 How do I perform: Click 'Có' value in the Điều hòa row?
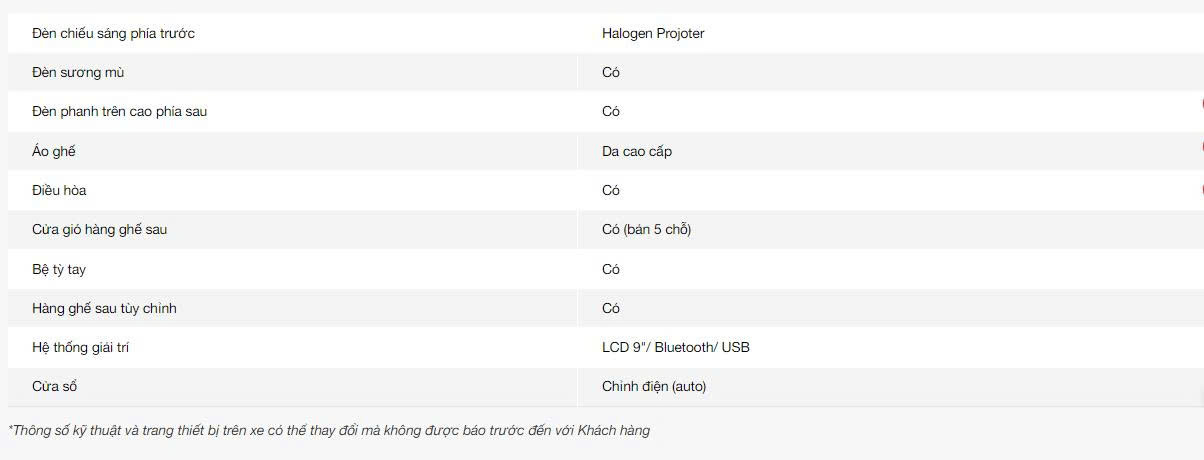(x=611, y=190)
